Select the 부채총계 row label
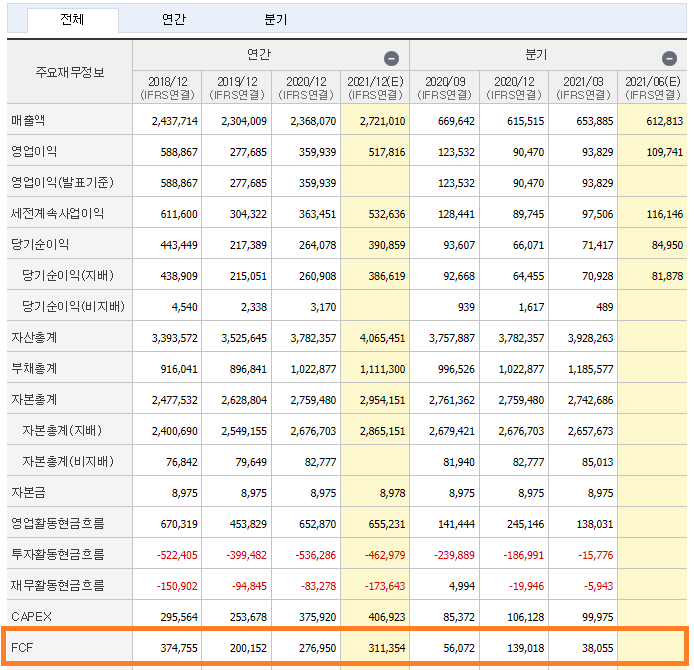This screenshot has width=694, height=670. pos(34,368)
